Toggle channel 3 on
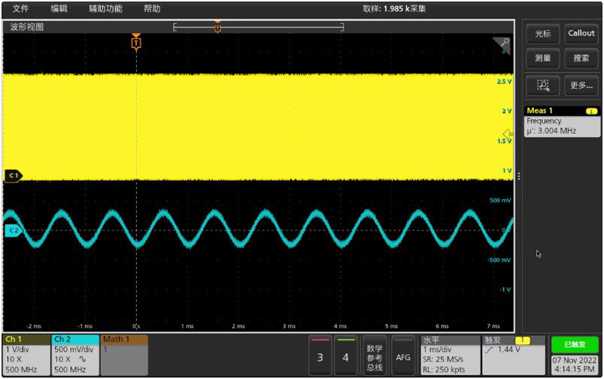Screen dimensions: 604x379 coord(320,356)
